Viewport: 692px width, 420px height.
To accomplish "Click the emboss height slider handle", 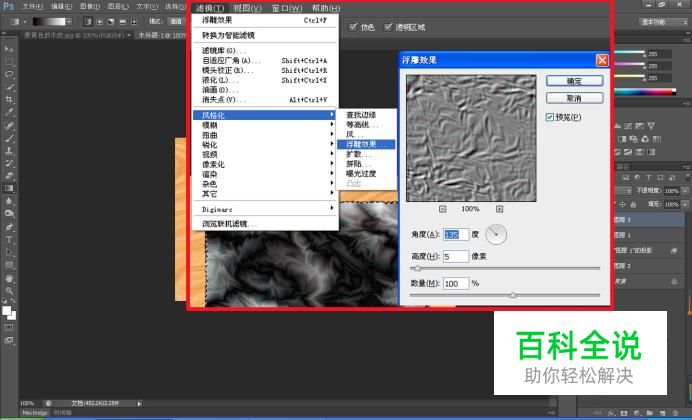I will (x=417, y=268).
